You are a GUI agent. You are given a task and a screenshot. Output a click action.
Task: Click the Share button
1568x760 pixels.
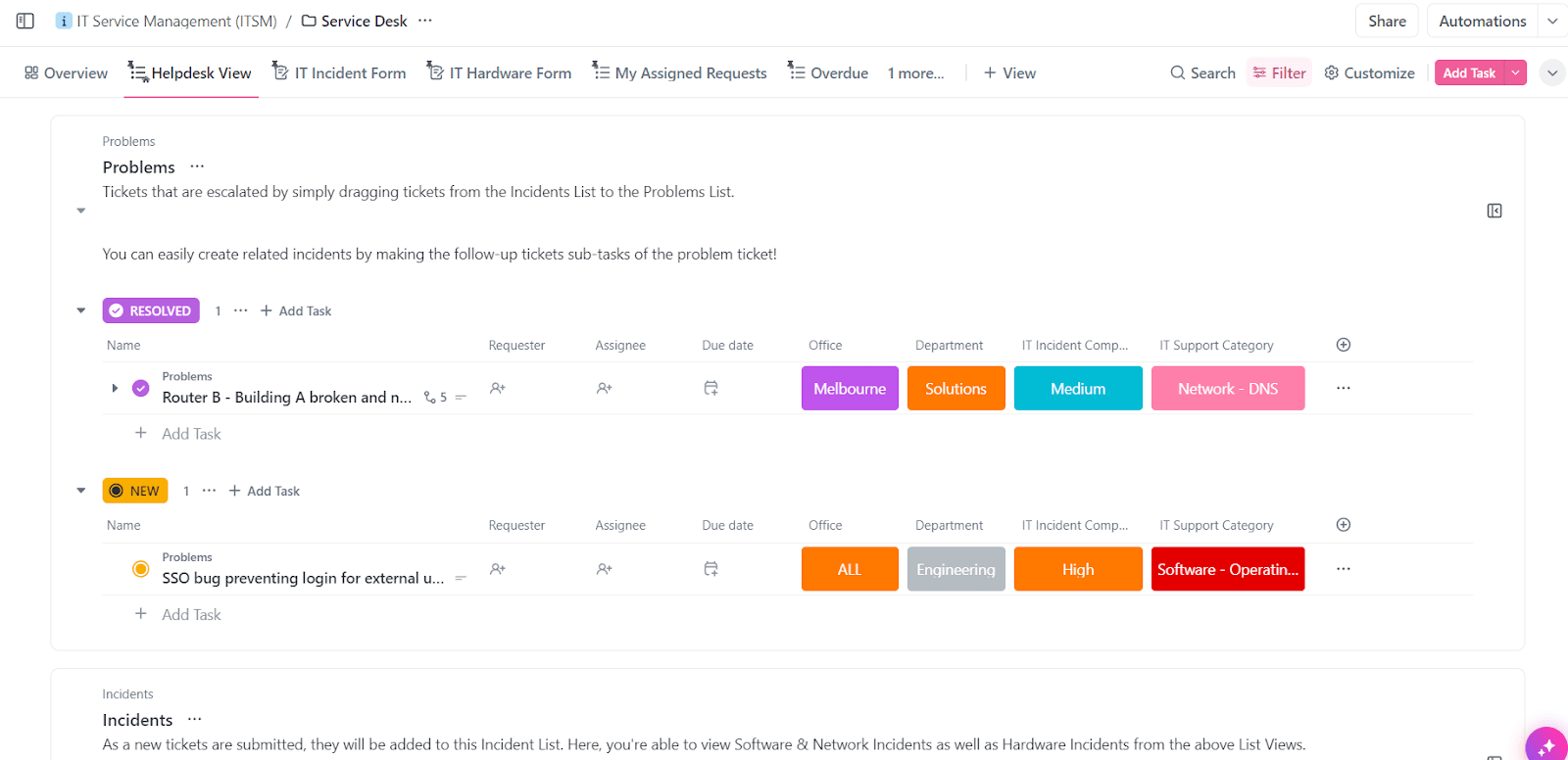point(1387,21)
